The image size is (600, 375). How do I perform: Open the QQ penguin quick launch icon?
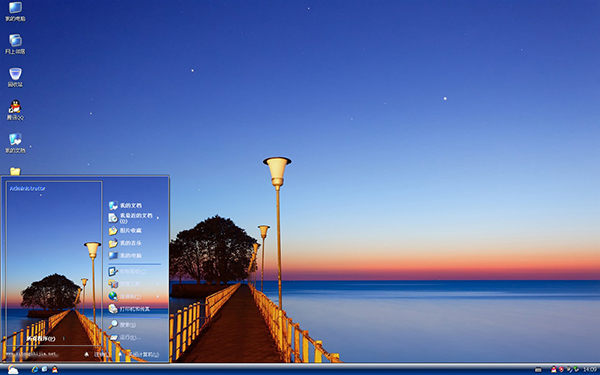coord(55,369)
